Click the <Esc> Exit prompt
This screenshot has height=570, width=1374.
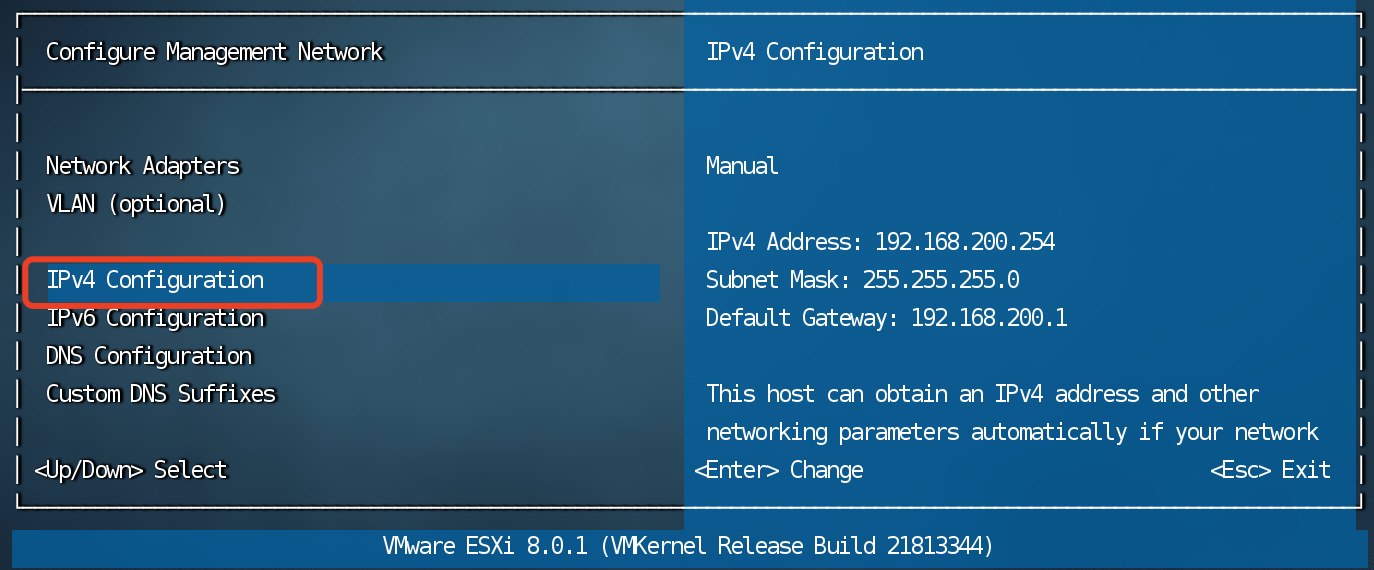coord(1270,470)
